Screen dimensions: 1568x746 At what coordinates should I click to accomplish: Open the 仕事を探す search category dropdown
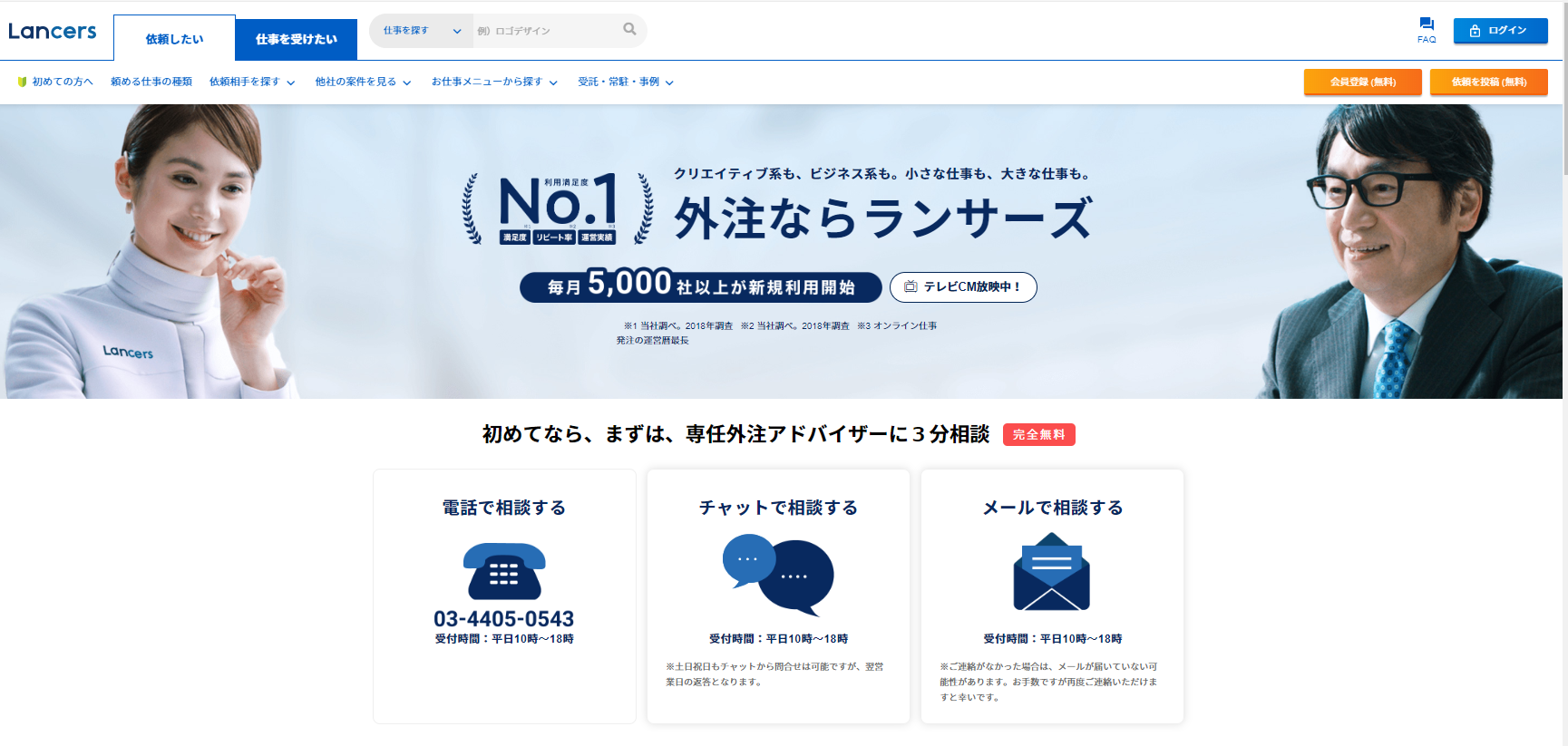coord(422,31)
